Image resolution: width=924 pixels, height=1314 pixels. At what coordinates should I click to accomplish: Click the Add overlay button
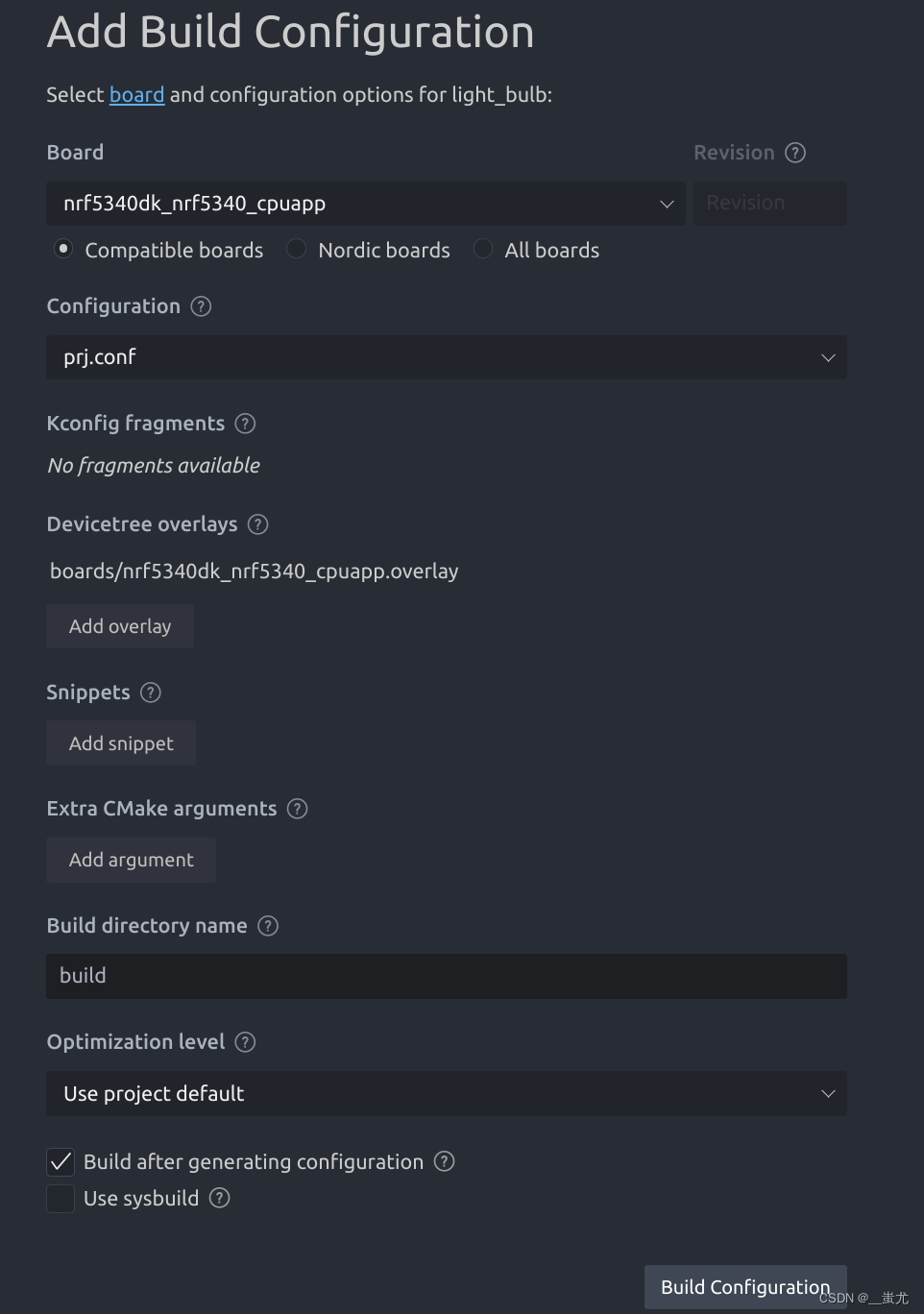120,626
